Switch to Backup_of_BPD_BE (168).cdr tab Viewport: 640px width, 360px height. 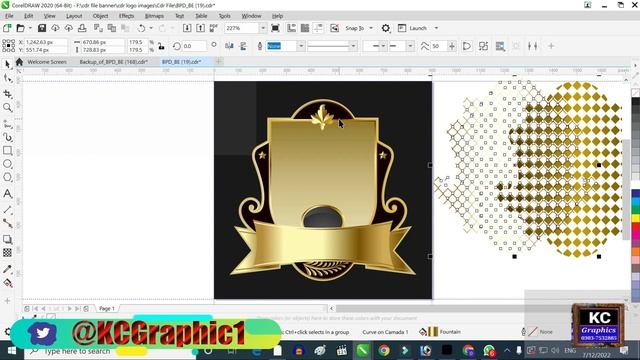[x=113, y=62]
